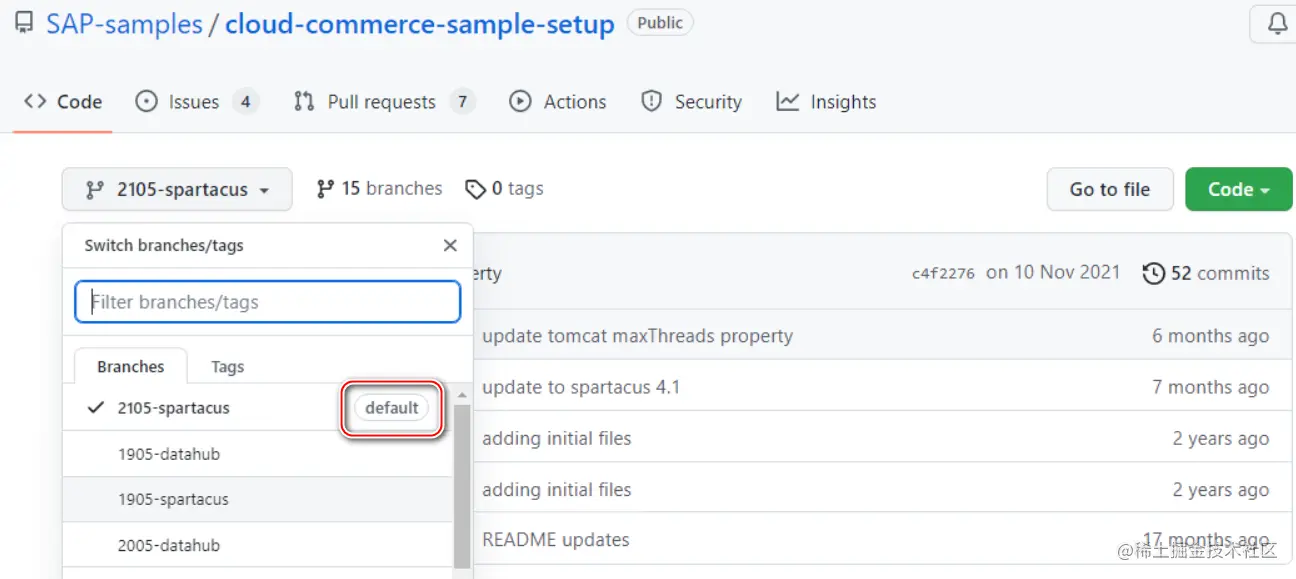
Task: Click the Security shield icon
Action: (652, 101)
